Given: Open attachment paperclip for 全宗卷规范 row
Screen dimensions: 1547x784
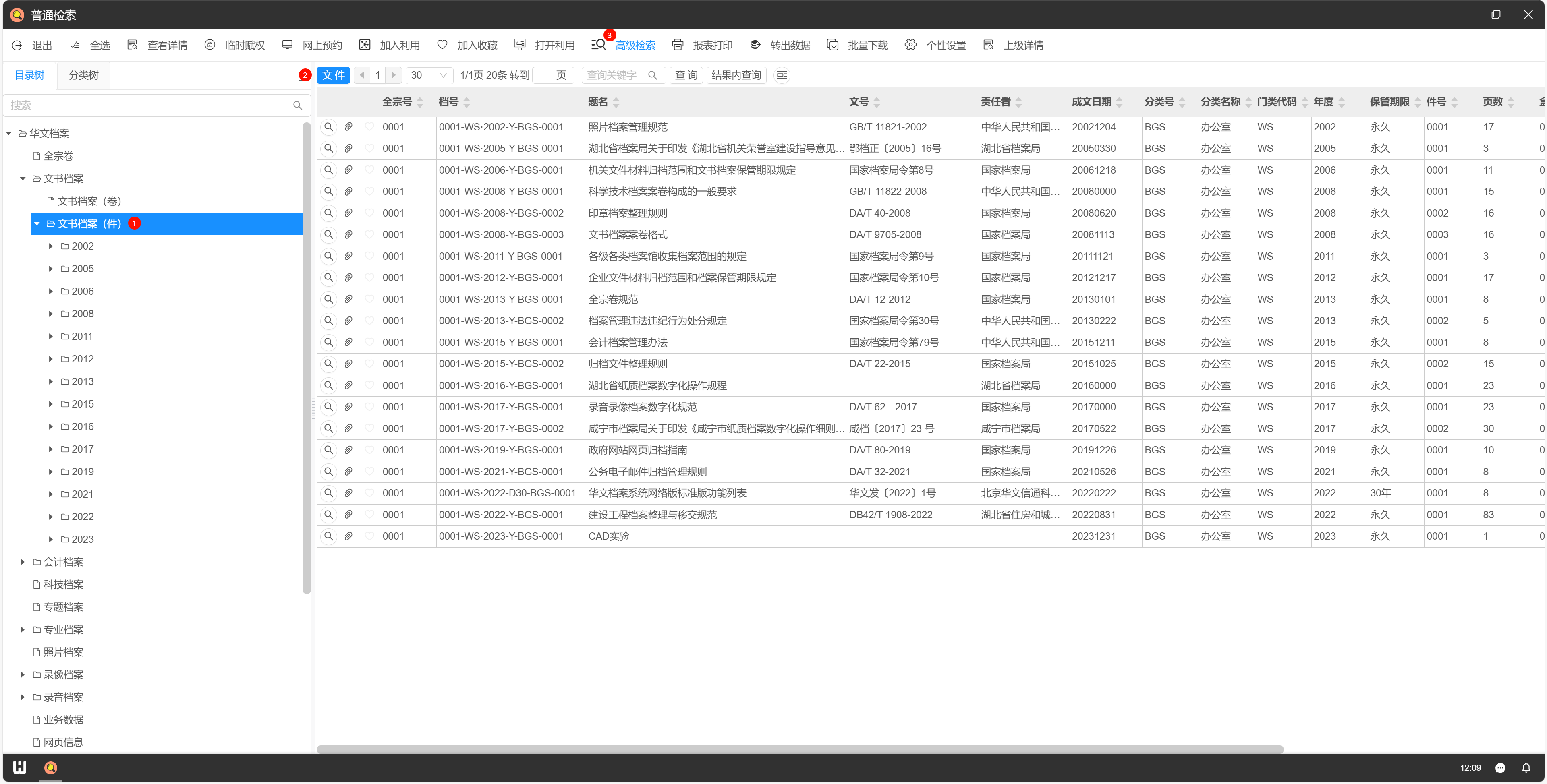Looking at the screenshot, I should click(x=348, y=299).
